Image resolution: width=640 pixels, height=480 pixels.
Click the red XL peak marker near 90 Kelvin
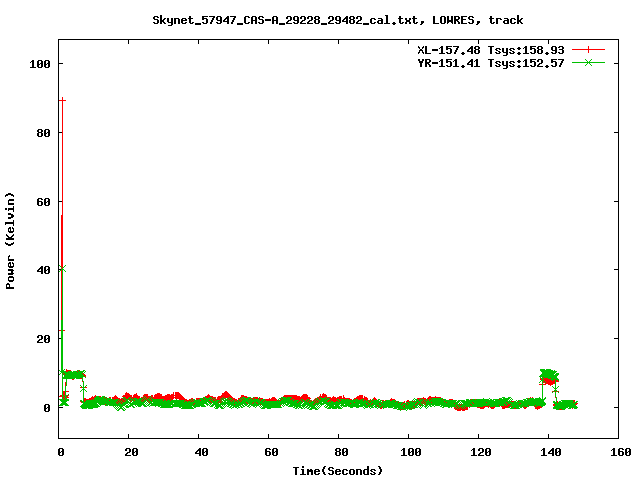tap(62, 100)
